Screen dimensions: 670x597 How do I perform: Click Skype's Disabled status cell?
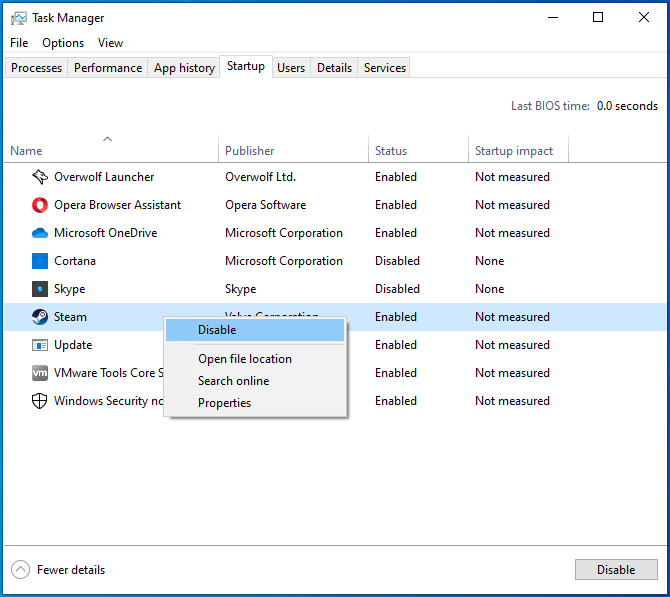pos(397,289)
